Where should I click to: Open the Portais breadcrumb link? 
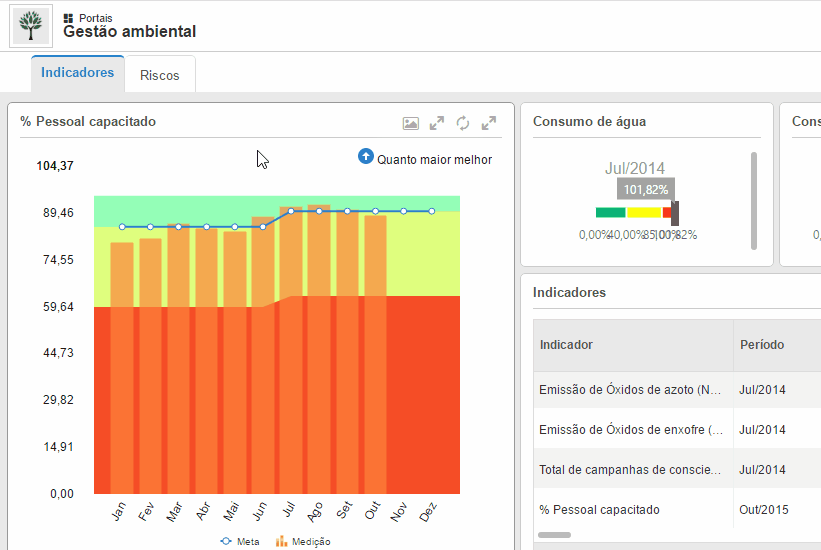[95, 18]
